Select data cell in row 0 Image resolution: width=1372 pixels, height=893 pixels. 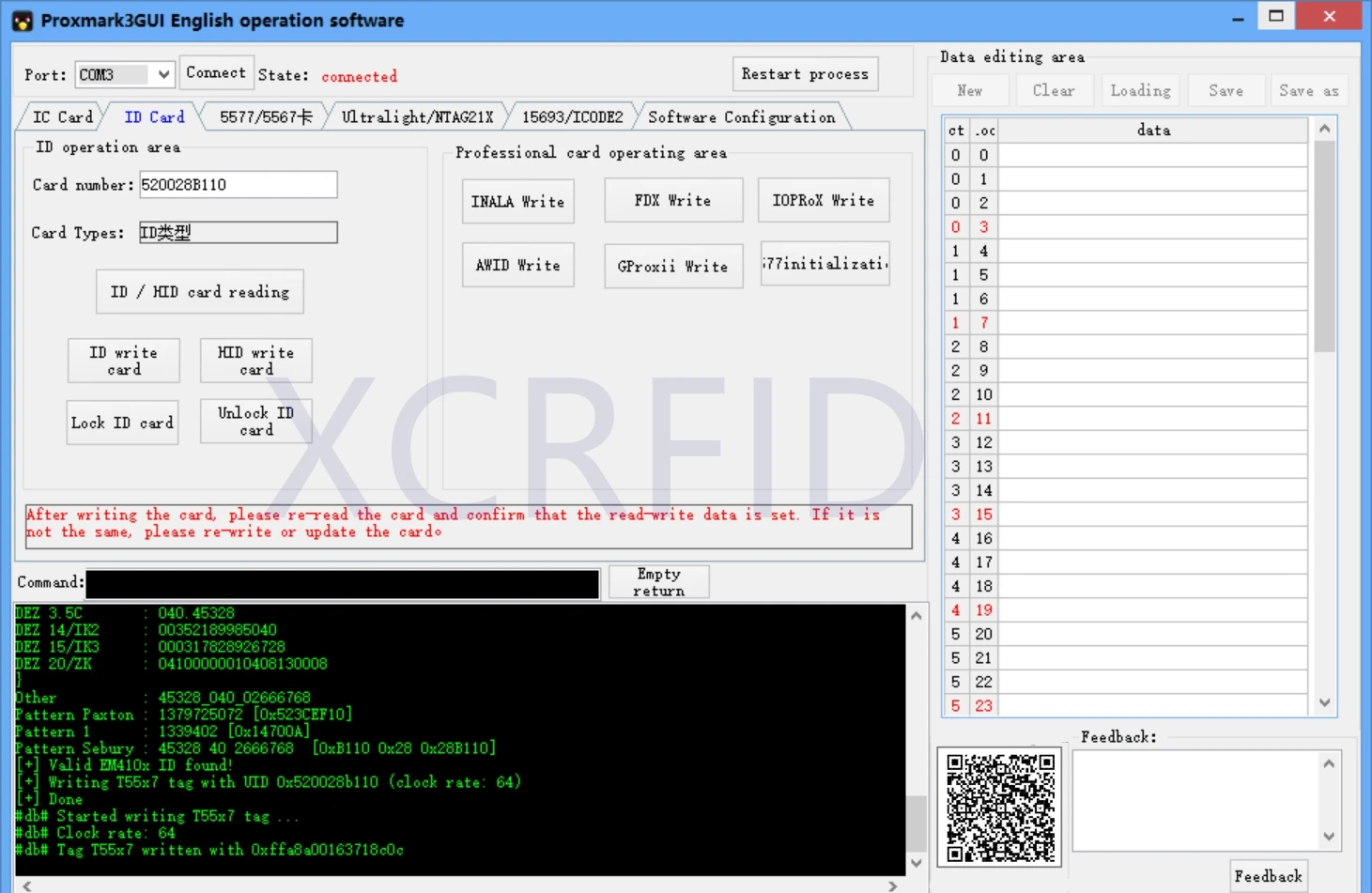[x=1153, y=155]
